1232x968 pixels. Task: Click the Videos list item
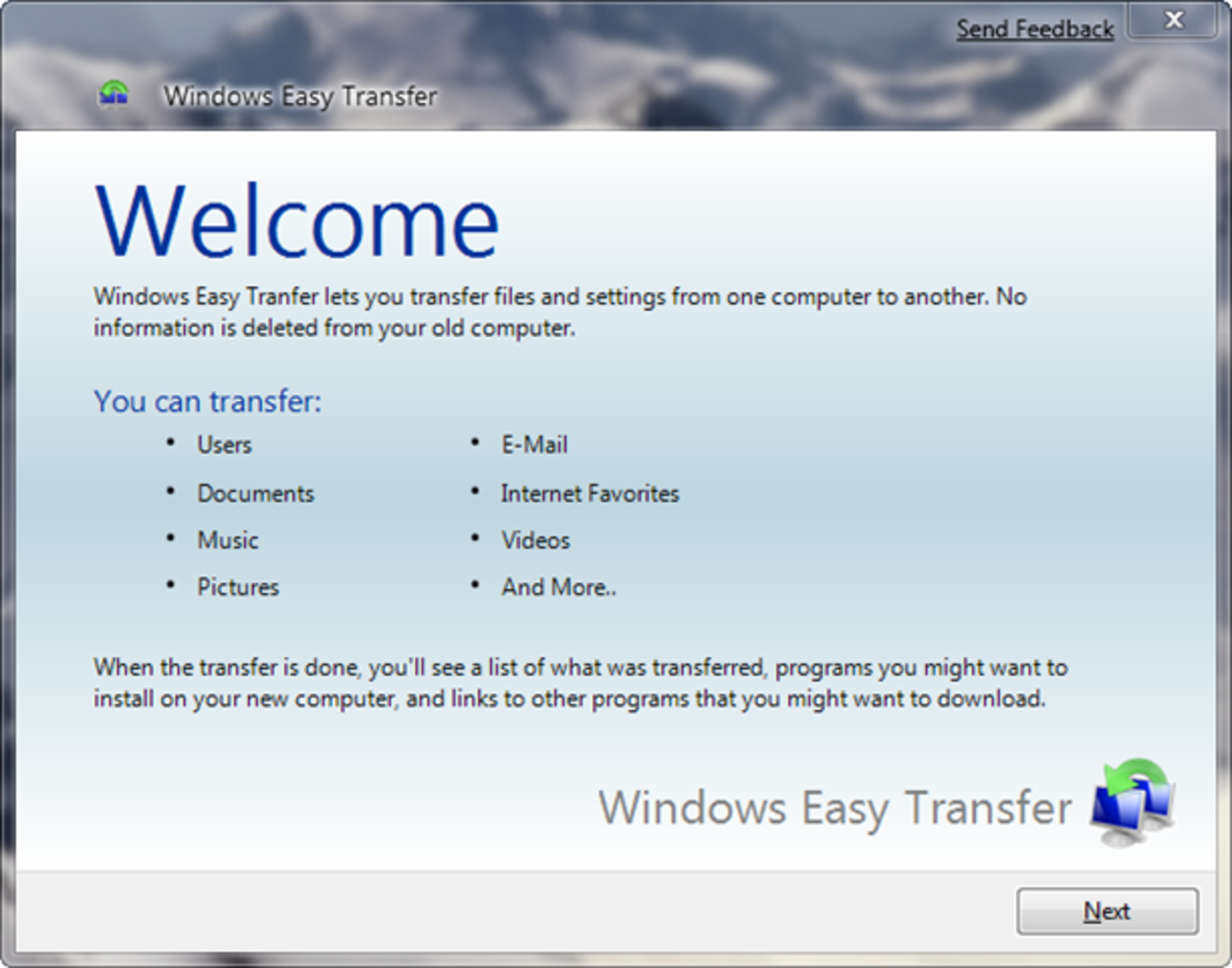[535, 540]
